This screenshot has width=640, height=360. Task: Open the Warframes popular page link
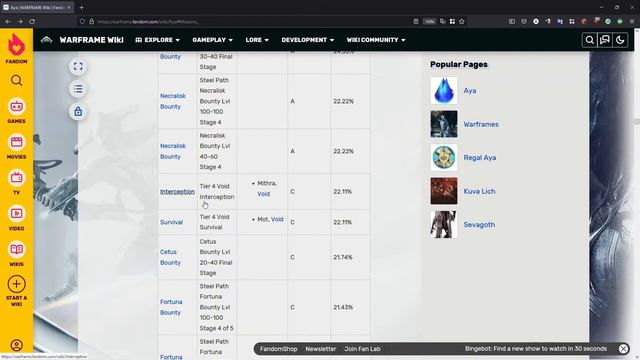[481, 124]
